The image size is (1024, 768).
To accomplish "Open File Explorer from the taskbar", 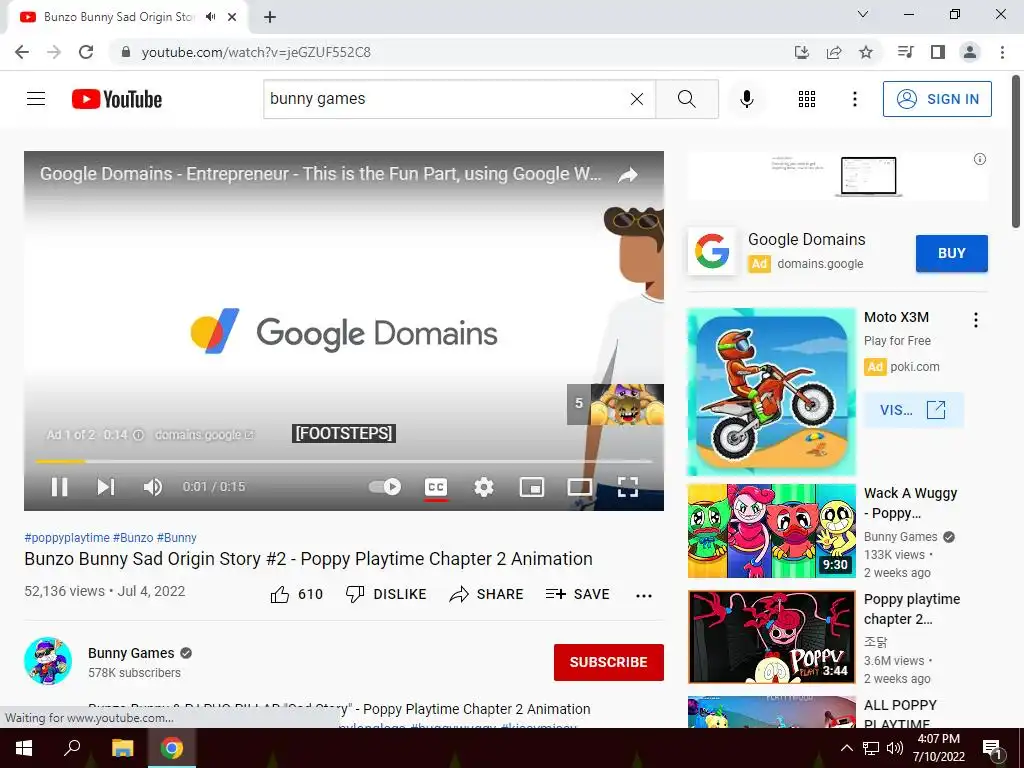I will tap(123, 748).
